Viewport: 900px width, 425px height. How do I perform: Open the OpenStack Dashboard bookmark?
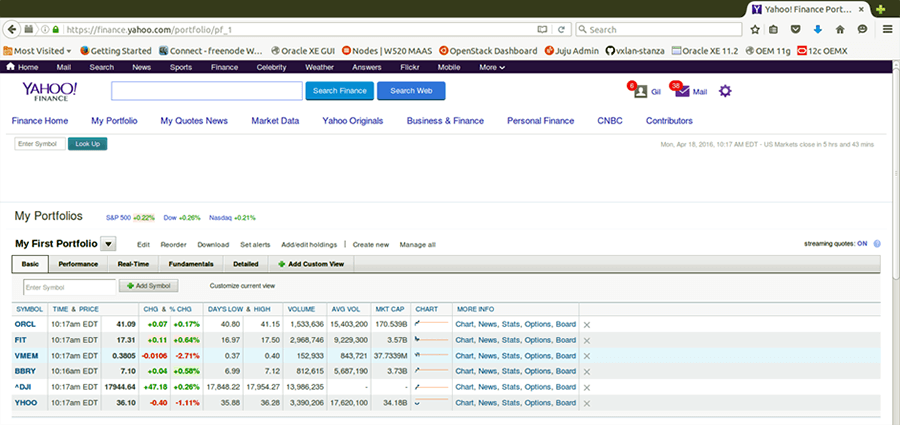(488, 51)
